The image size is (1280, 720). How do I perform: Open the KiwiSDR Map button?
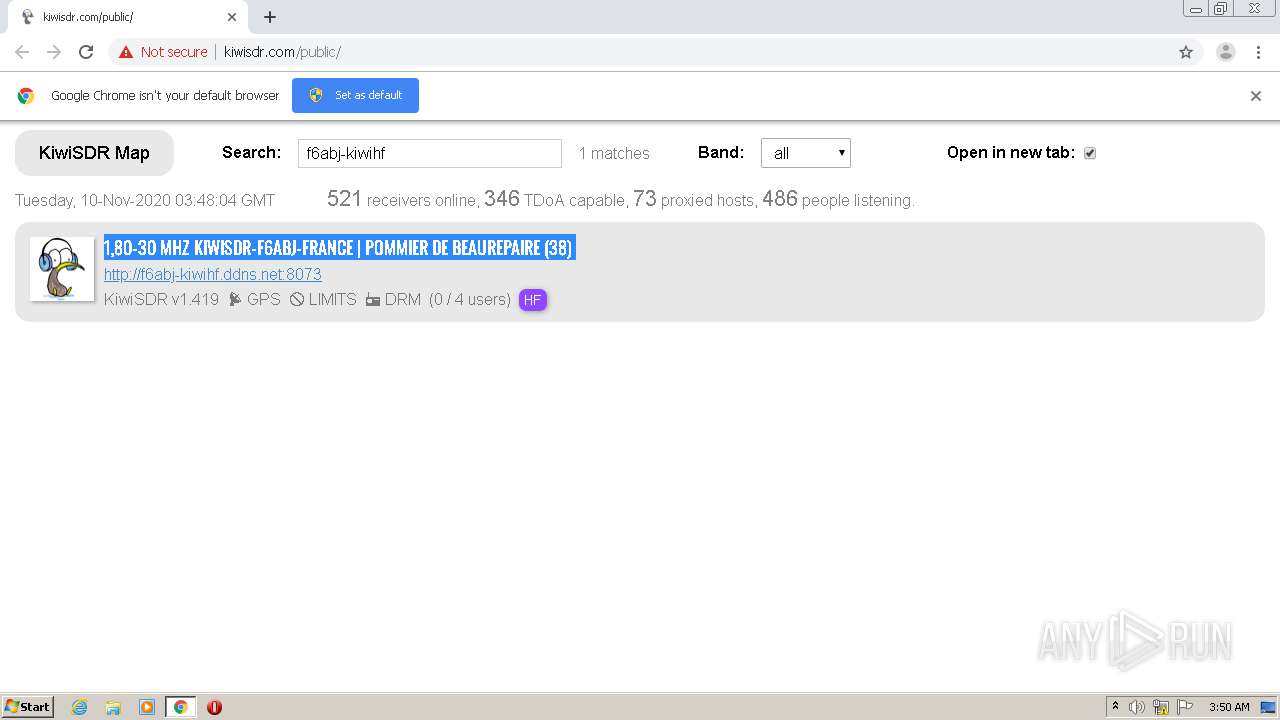pos(94,153)
